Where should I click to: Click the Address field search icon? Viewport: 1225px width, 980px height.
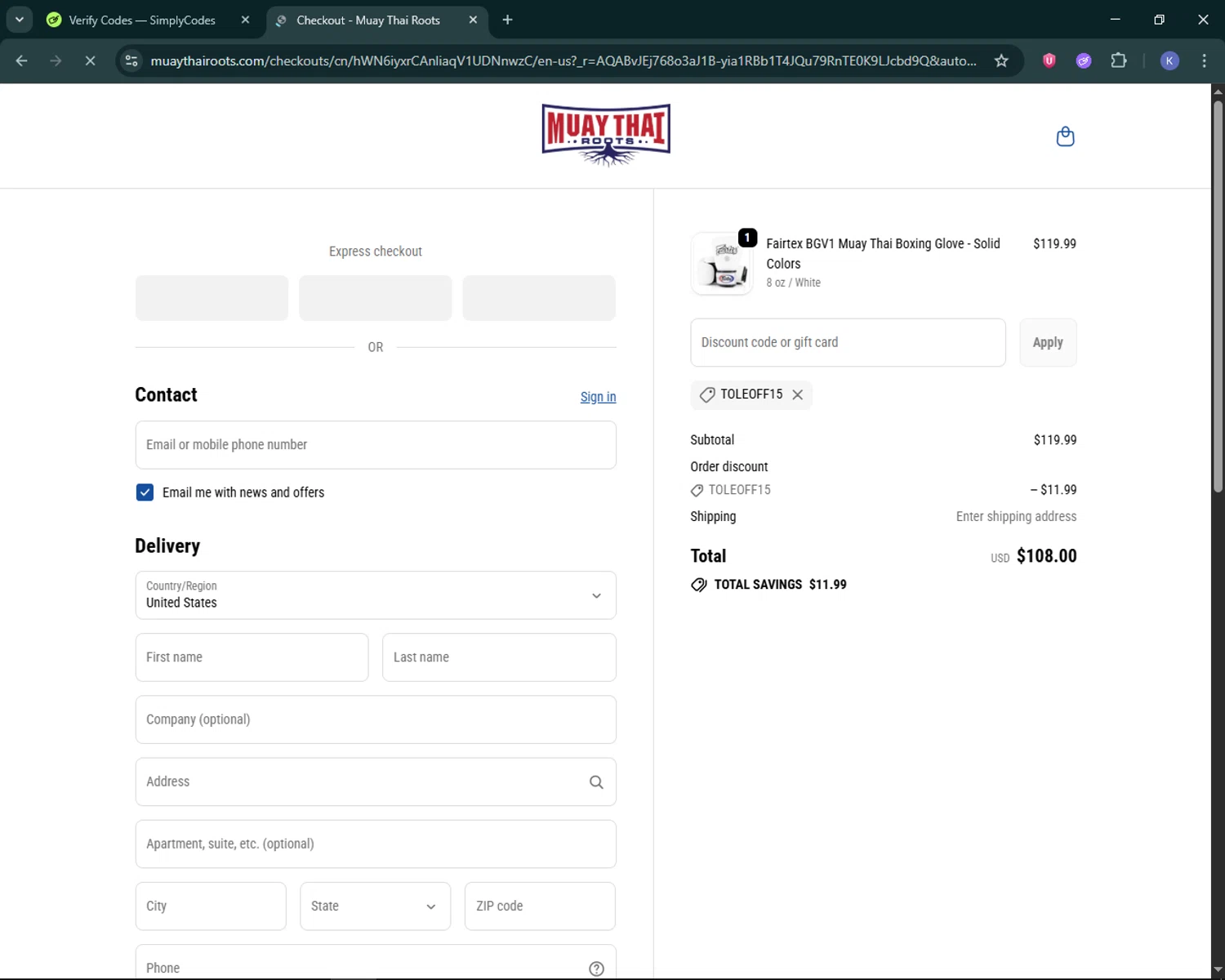point(596,782)
